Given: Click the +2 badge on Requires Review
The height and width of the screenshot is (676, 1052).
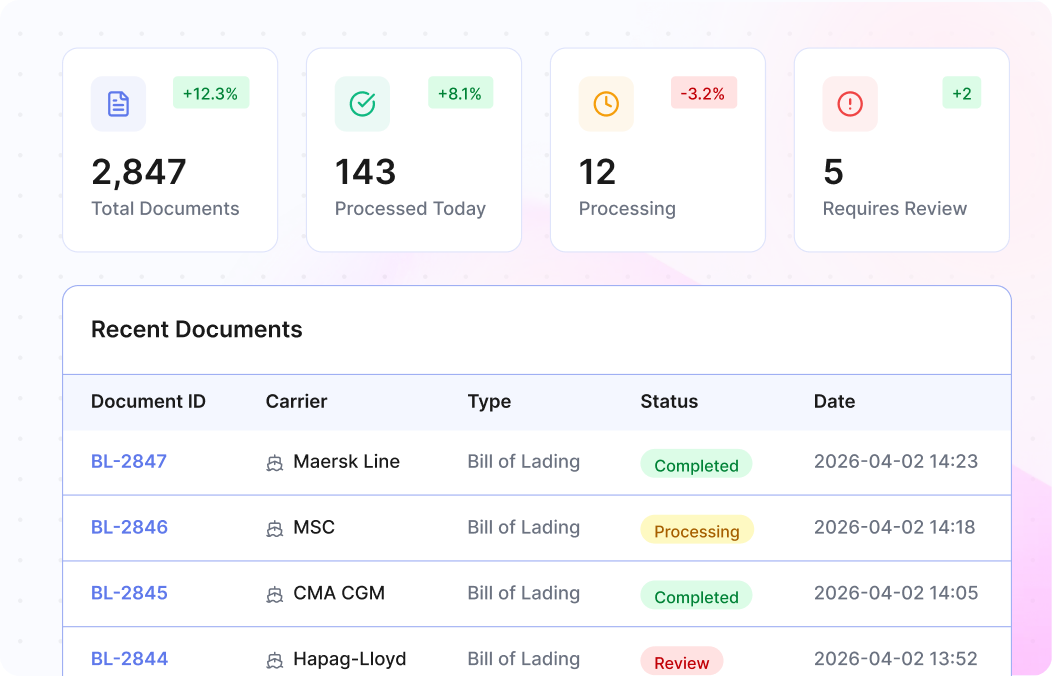Looking at the screenshot, I should pos(961,93).
